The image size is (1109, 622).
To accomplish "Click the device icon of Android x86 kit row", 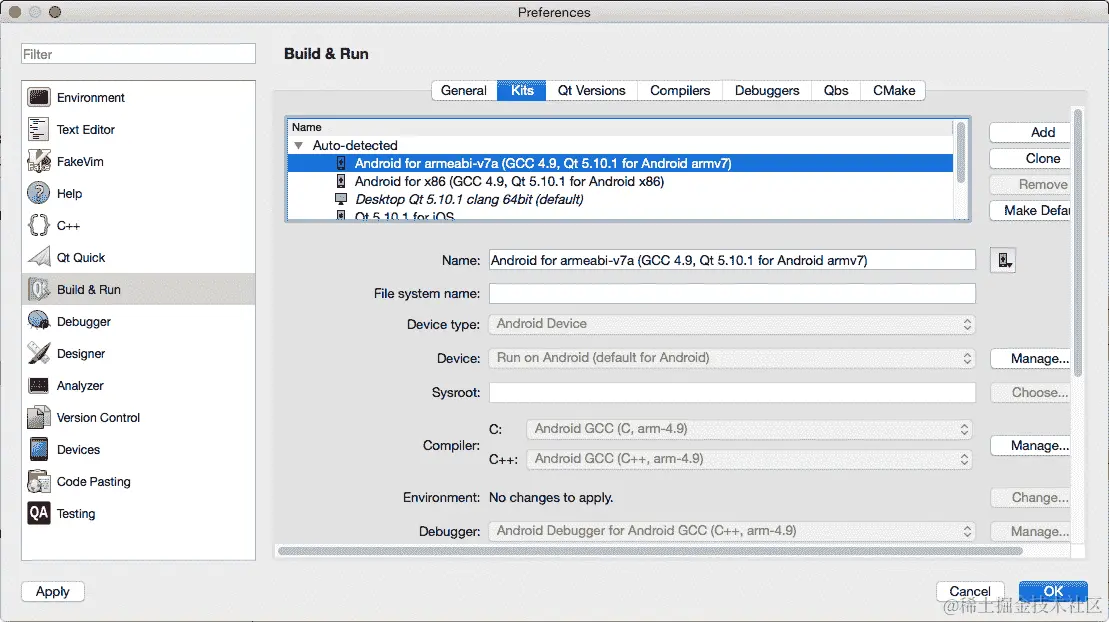I will [x=341, y=181].
